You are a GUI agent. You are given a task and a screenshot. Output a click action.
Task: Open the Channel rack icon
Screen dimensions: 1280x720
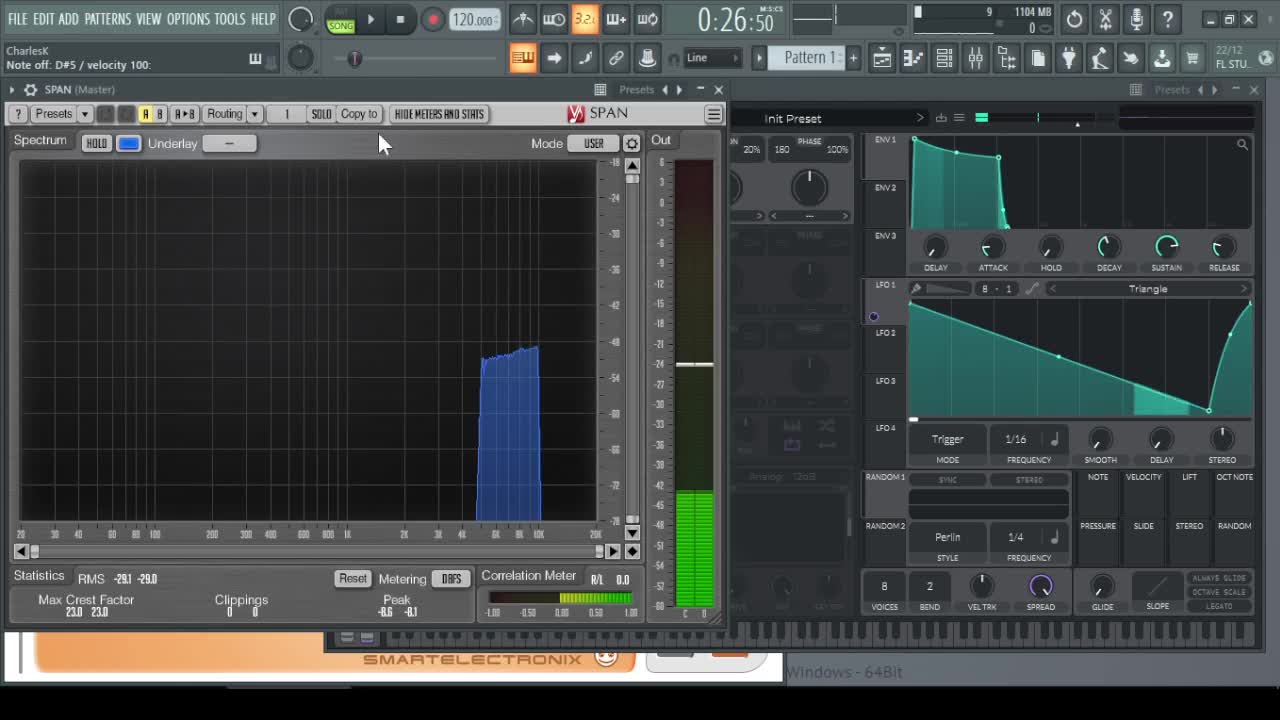pos(944,59)
